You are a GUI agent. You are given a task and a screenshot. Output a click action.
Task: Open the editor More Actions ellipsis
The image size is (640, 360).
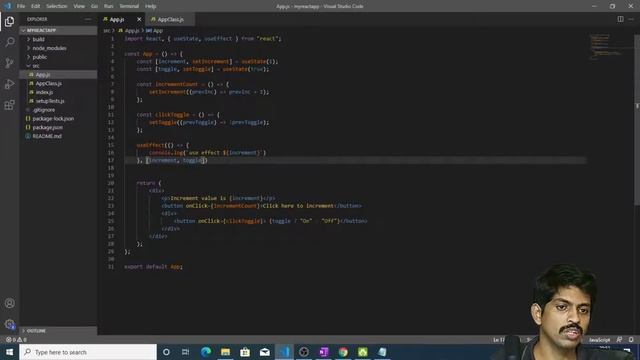tap(631, 19)
